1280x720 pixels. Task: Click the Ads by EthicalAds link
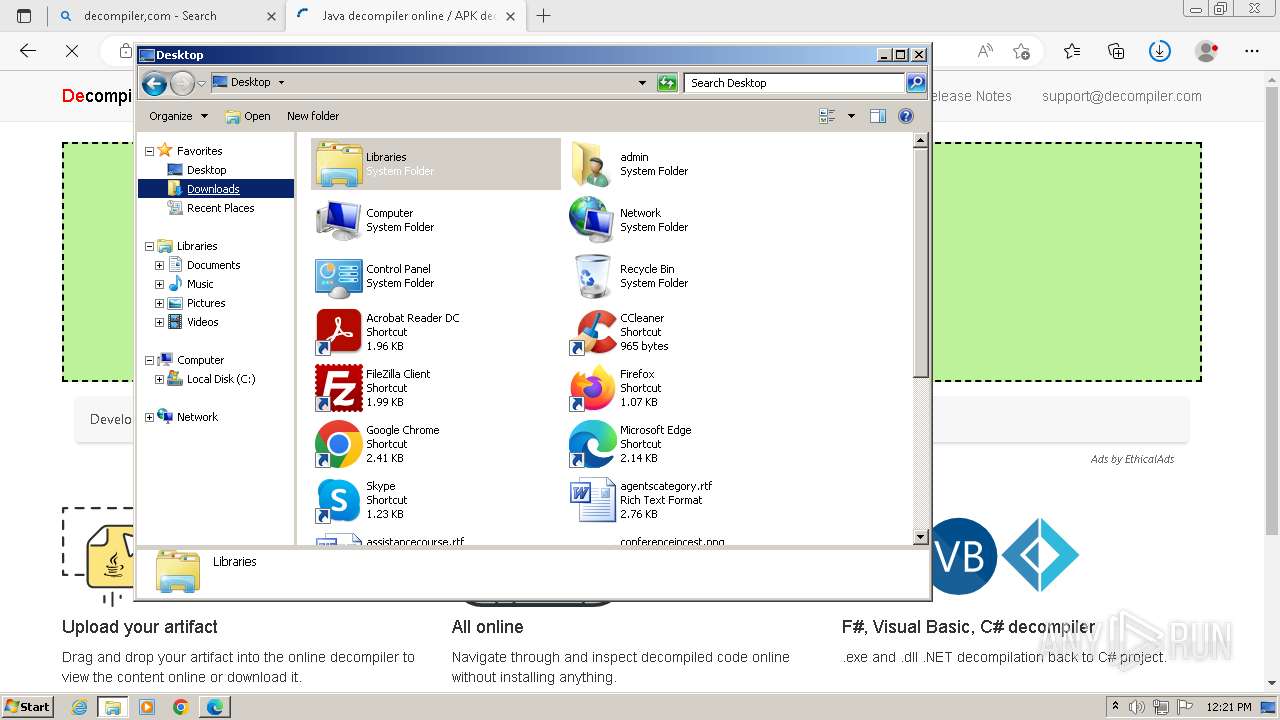pos(1132,459)
